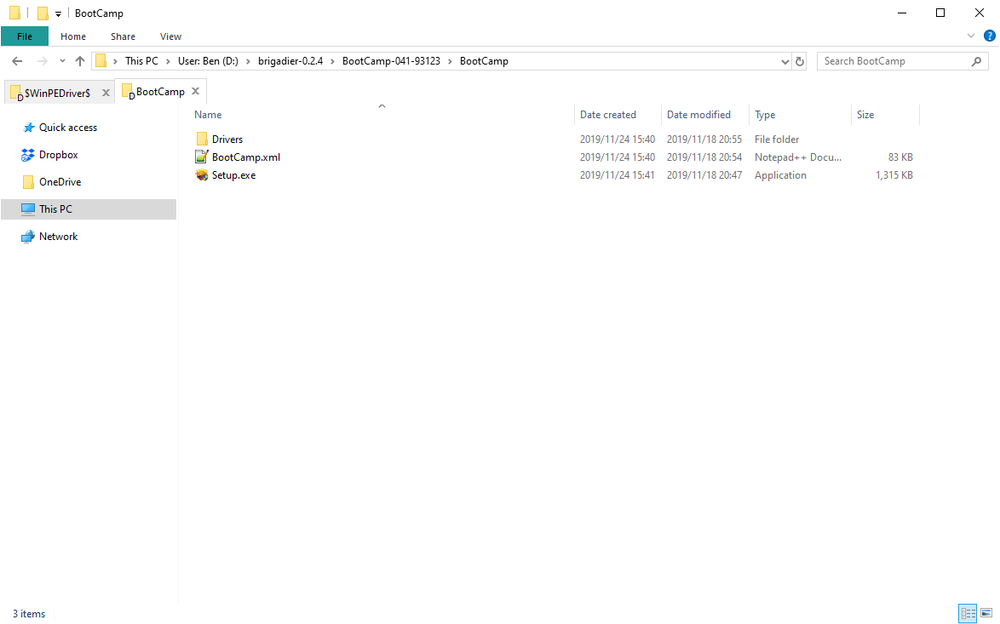Click the 83 KB size value
The height and width of the screenshot is (624, 1000).
click(x=901, y=157)
